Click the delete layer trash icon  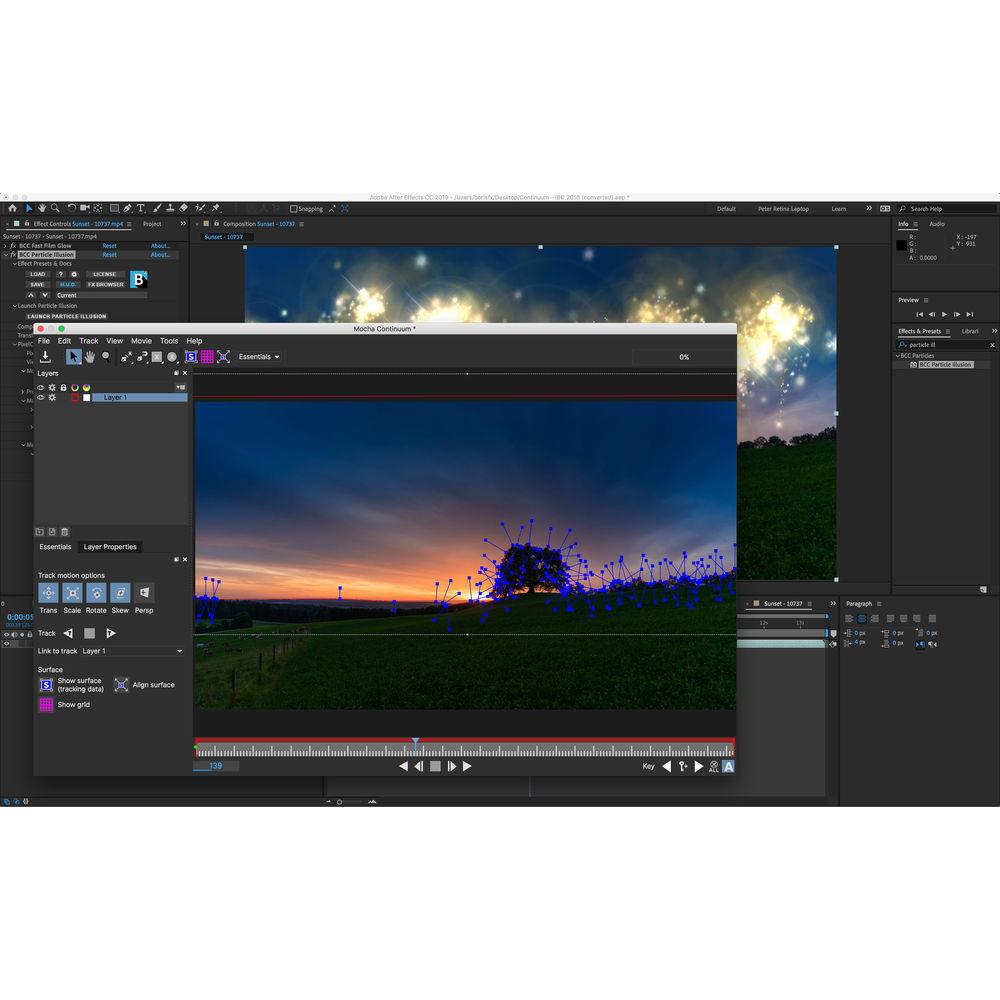(65, 531)
